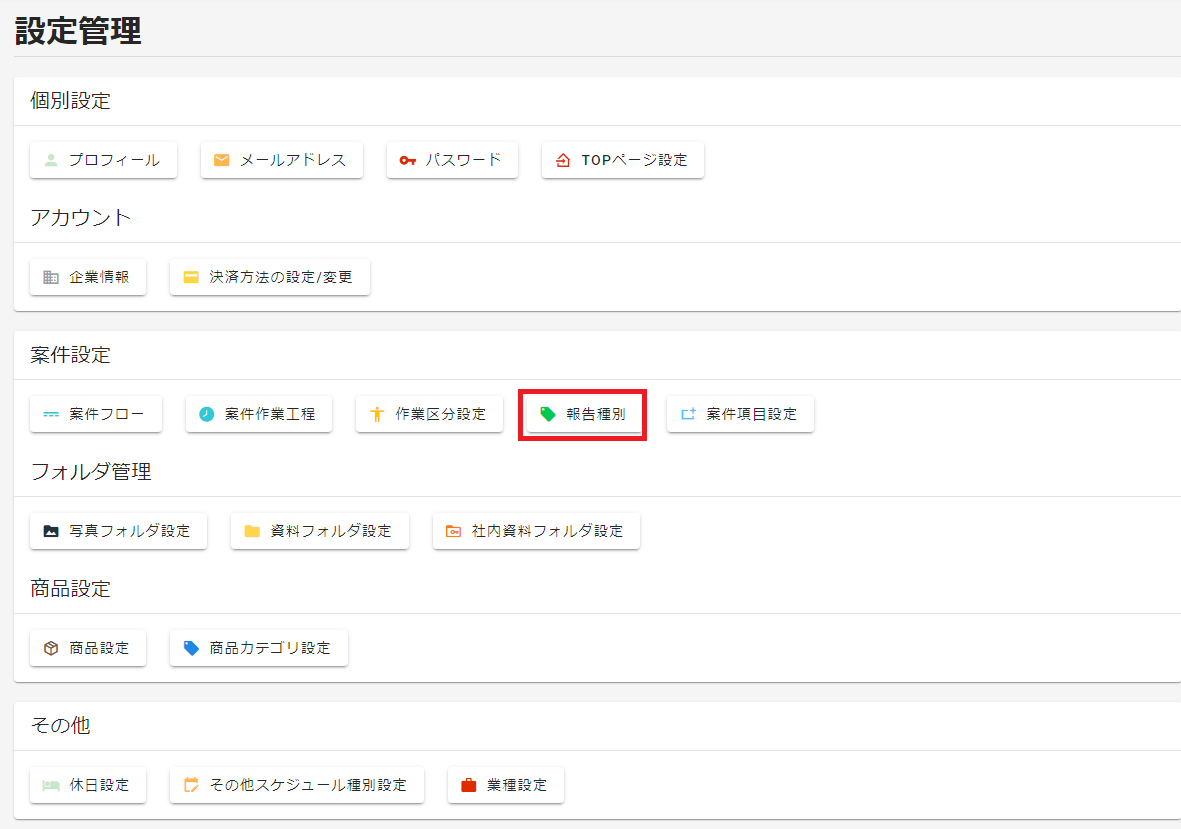Click the 案件設定 section heading
1181x829 pixels.
point(71,355)
